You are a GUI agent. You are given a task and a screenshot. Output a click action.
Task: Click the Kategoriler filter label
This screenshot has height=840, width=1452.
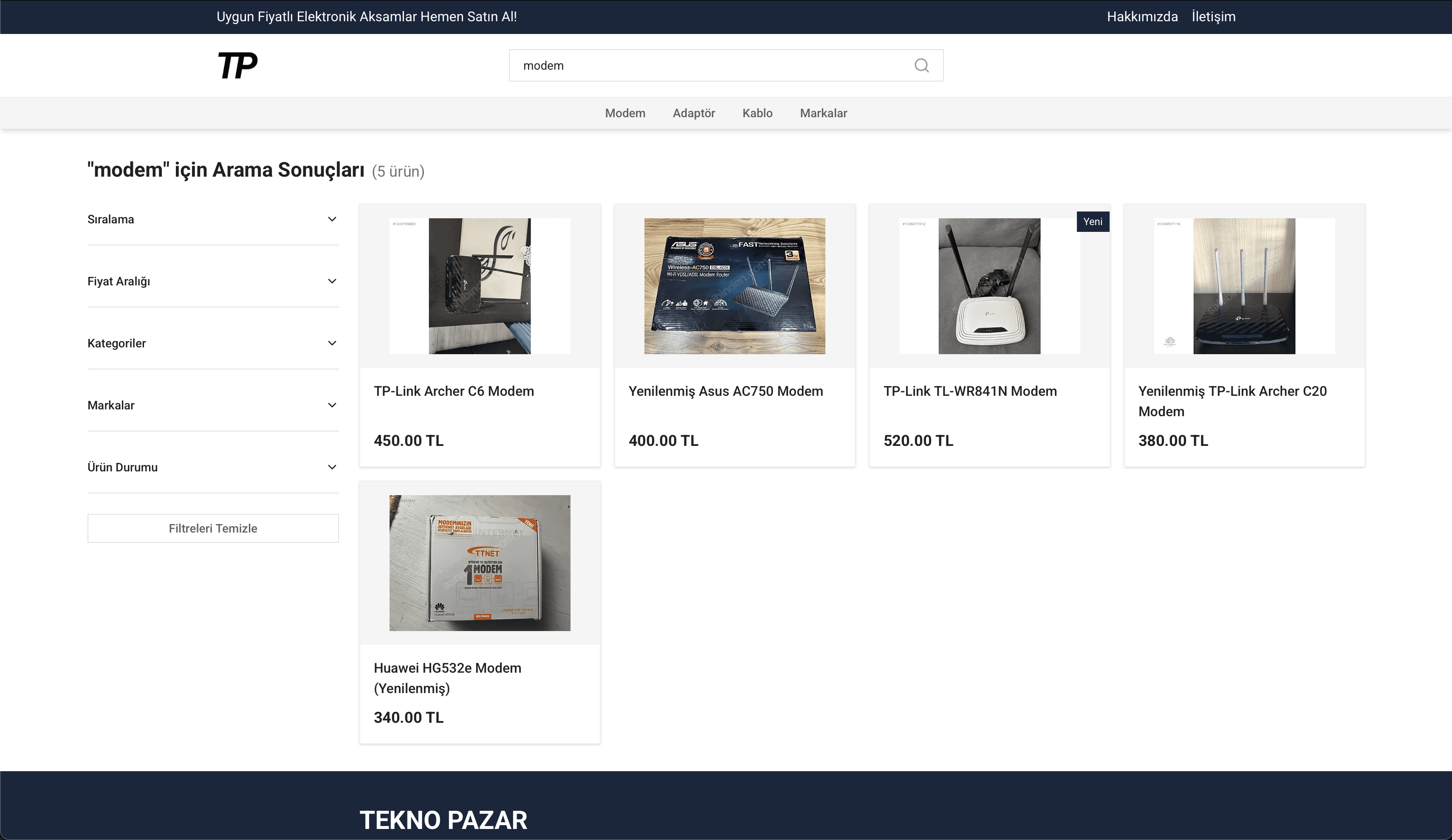pos(116,344)
